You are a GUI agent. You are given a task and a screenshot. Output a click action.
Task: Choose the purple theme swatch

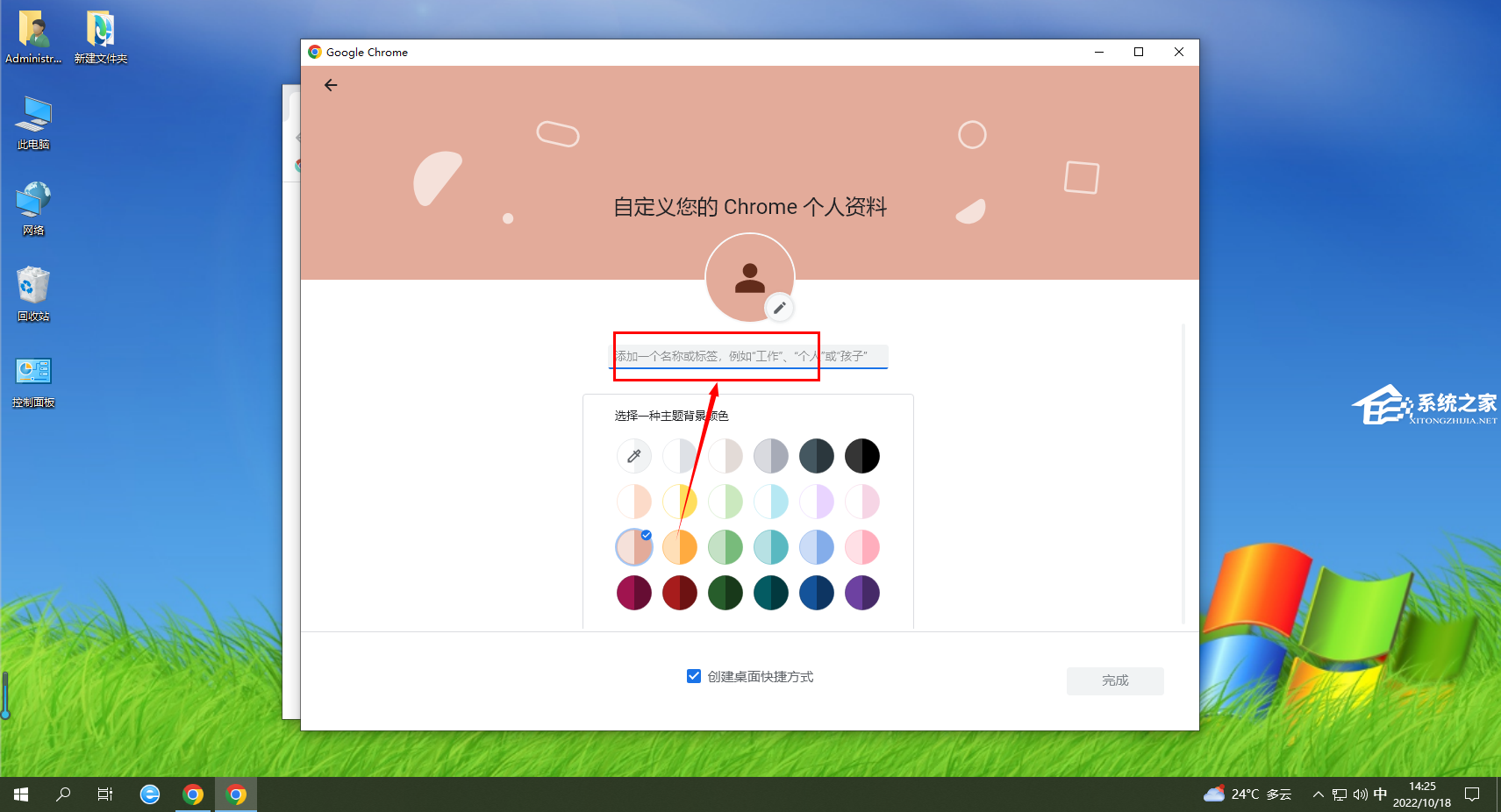point(862,593)
